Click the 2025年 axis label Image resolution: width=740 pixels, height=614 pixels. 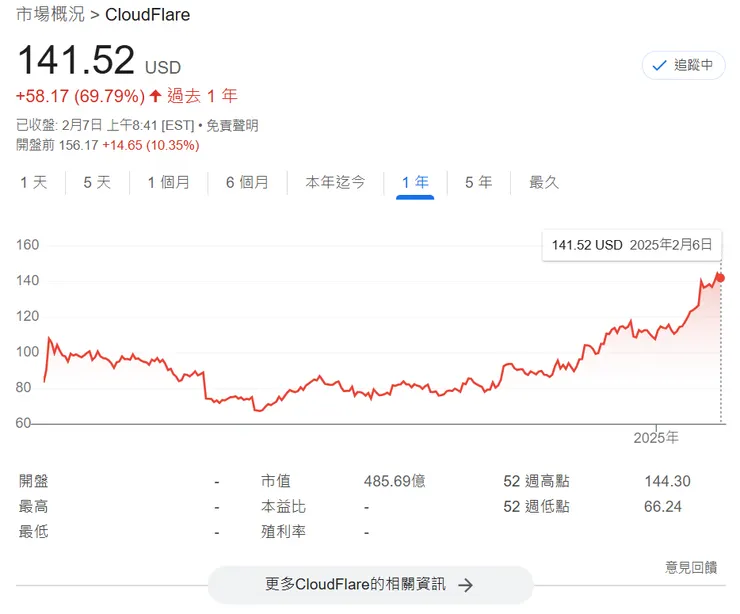[x=656, y=437]
